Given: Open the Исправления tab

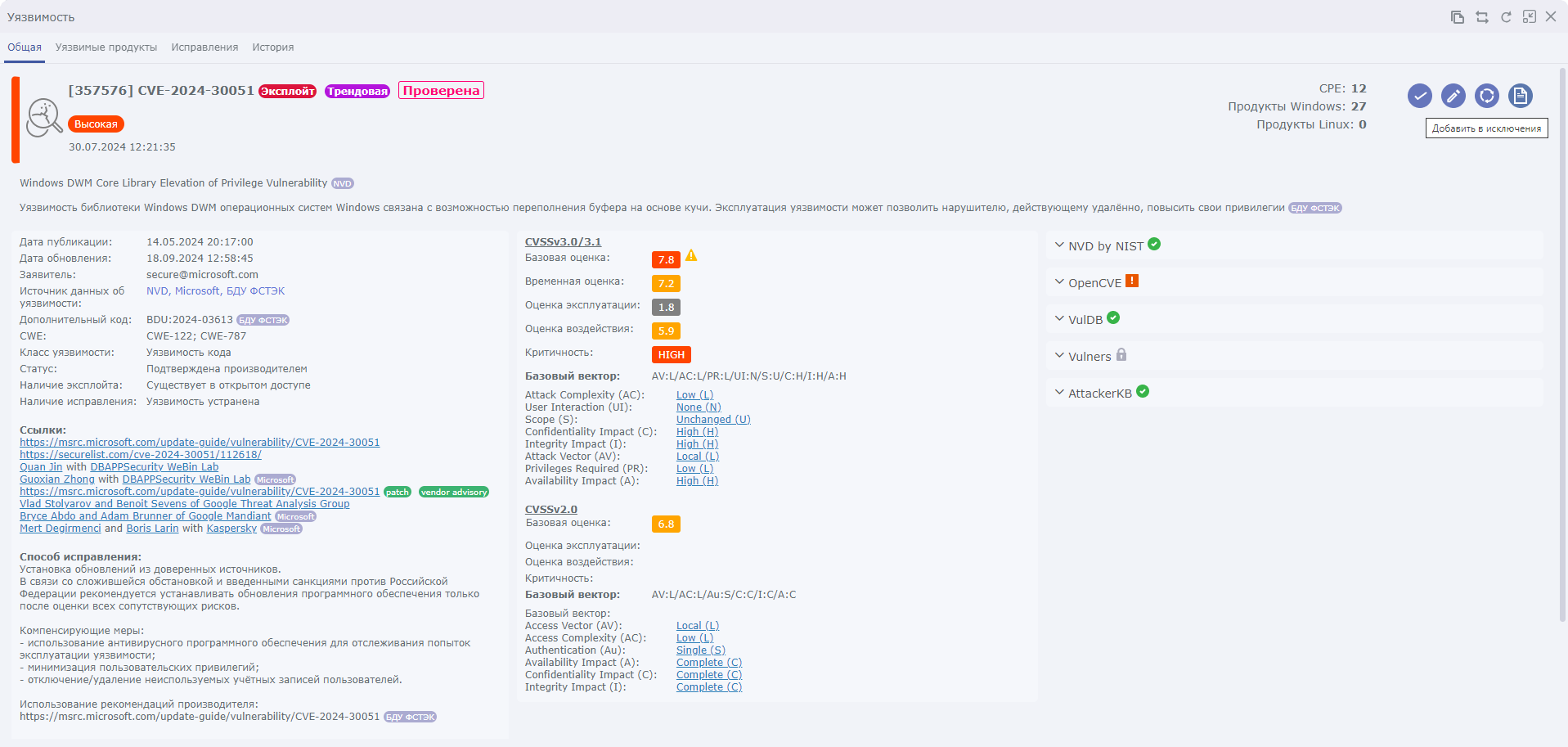Looking at the screenshot, I should [x=204, y=47].
